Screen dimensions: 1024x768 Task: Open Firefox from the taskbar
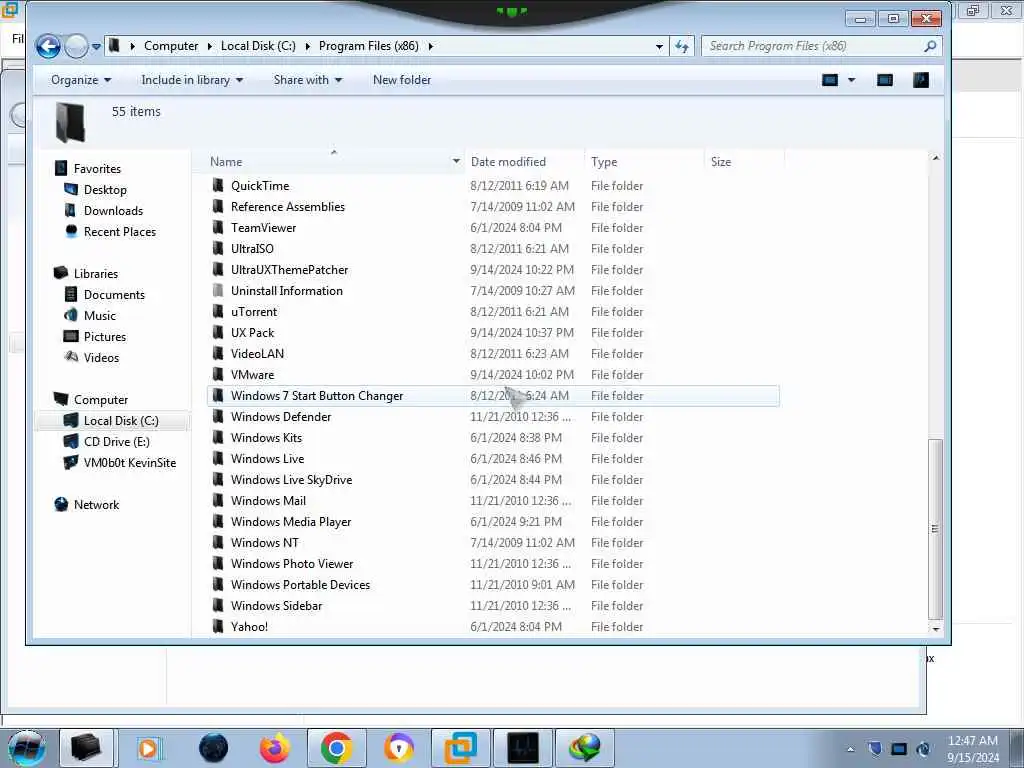tap(275, 748)
